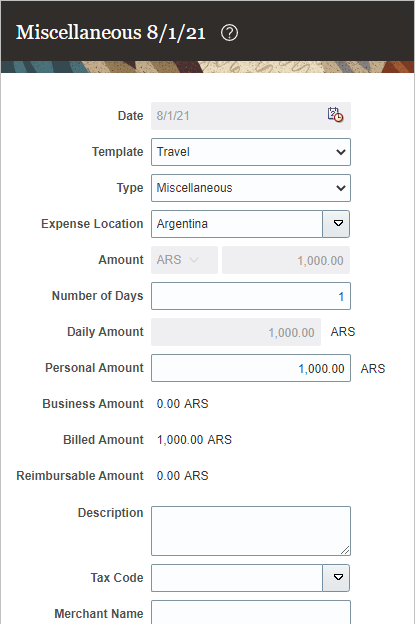The image size is (415, 624).
Task: Click the Miscellaneous 8/1/21 page title
Action: [x=111, y=33]
